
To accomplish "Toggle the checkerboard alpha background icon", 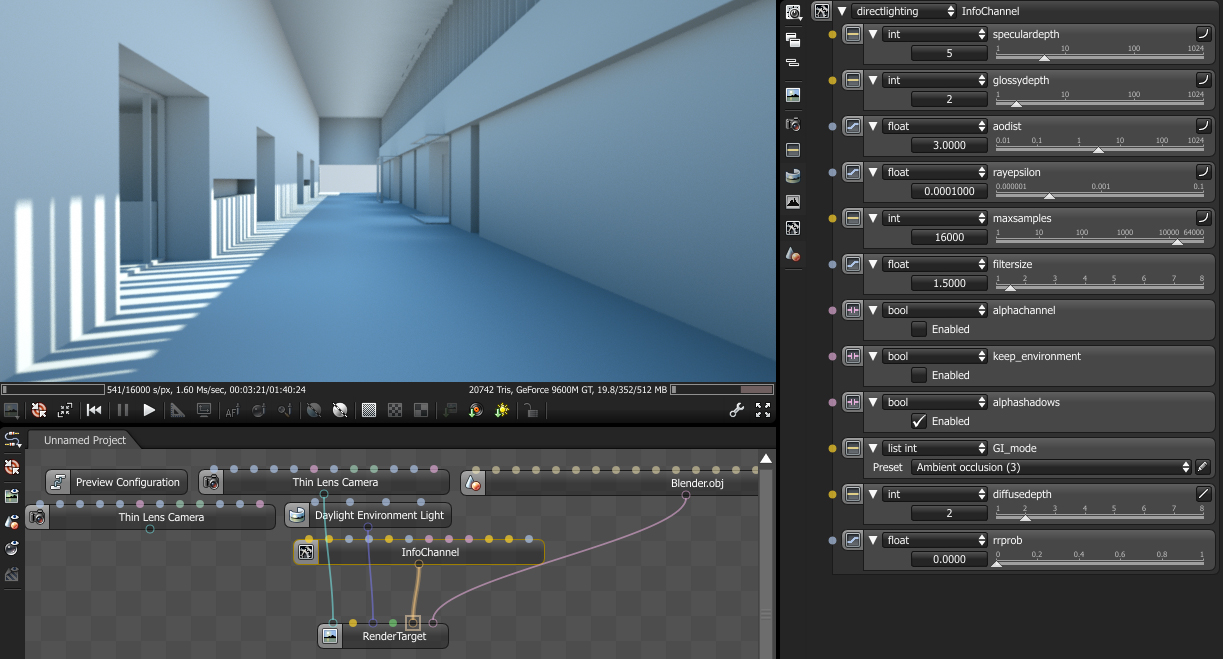I will [x=395, y=410].
